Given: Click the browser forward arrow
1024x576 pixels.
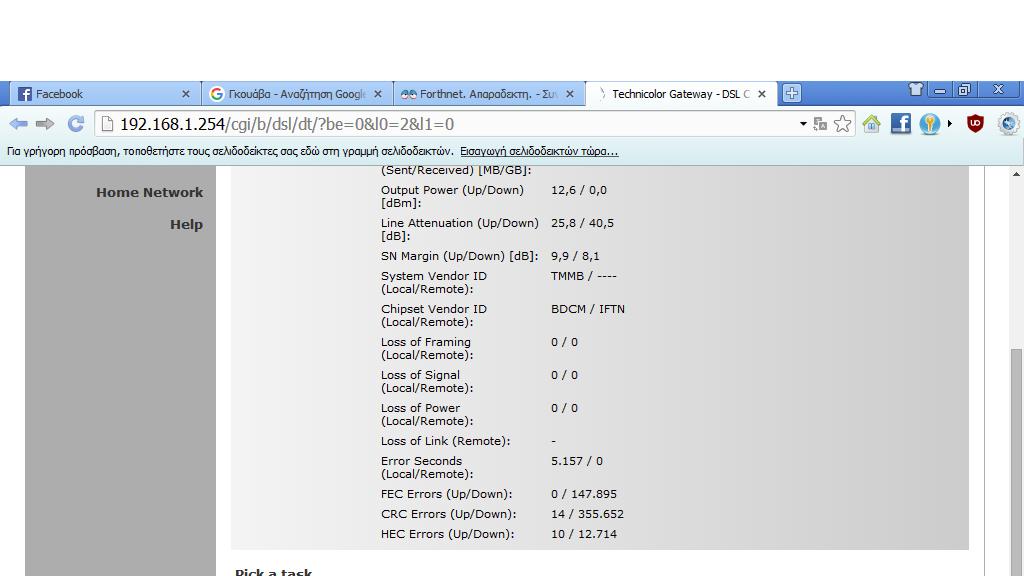Looking at the screenshot, I should [45, 123].
